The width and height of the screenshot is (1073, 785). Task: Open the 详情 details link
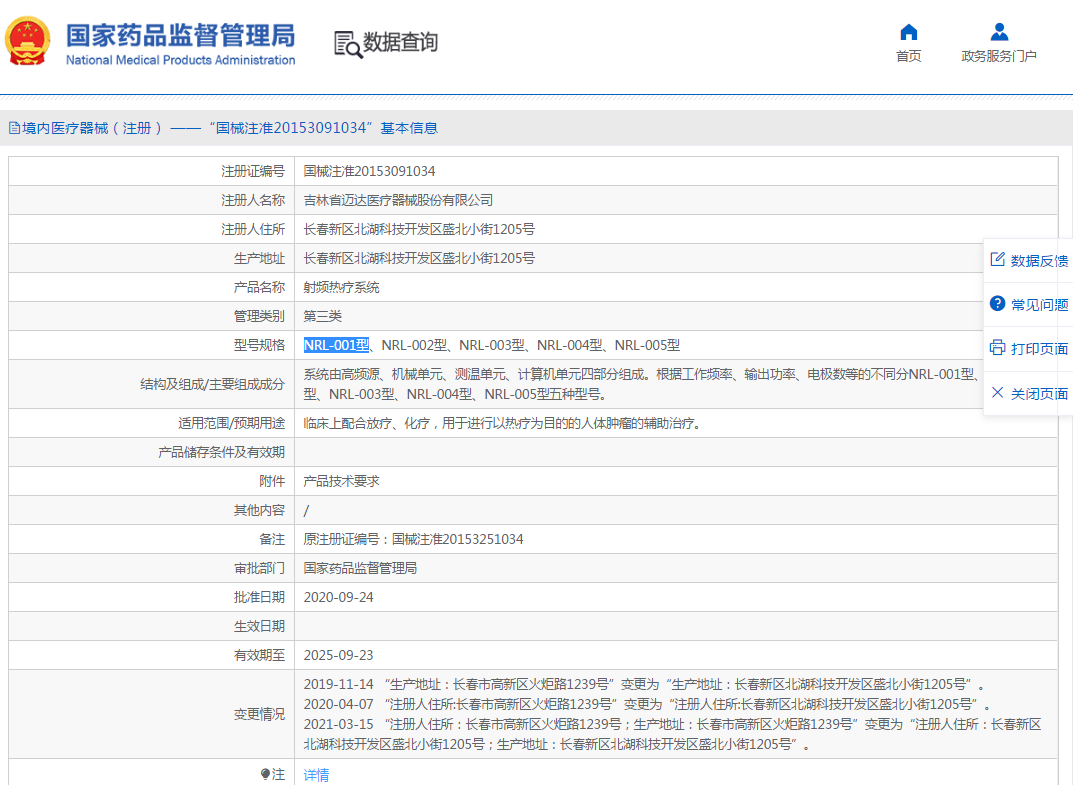(x=316, y=775)
